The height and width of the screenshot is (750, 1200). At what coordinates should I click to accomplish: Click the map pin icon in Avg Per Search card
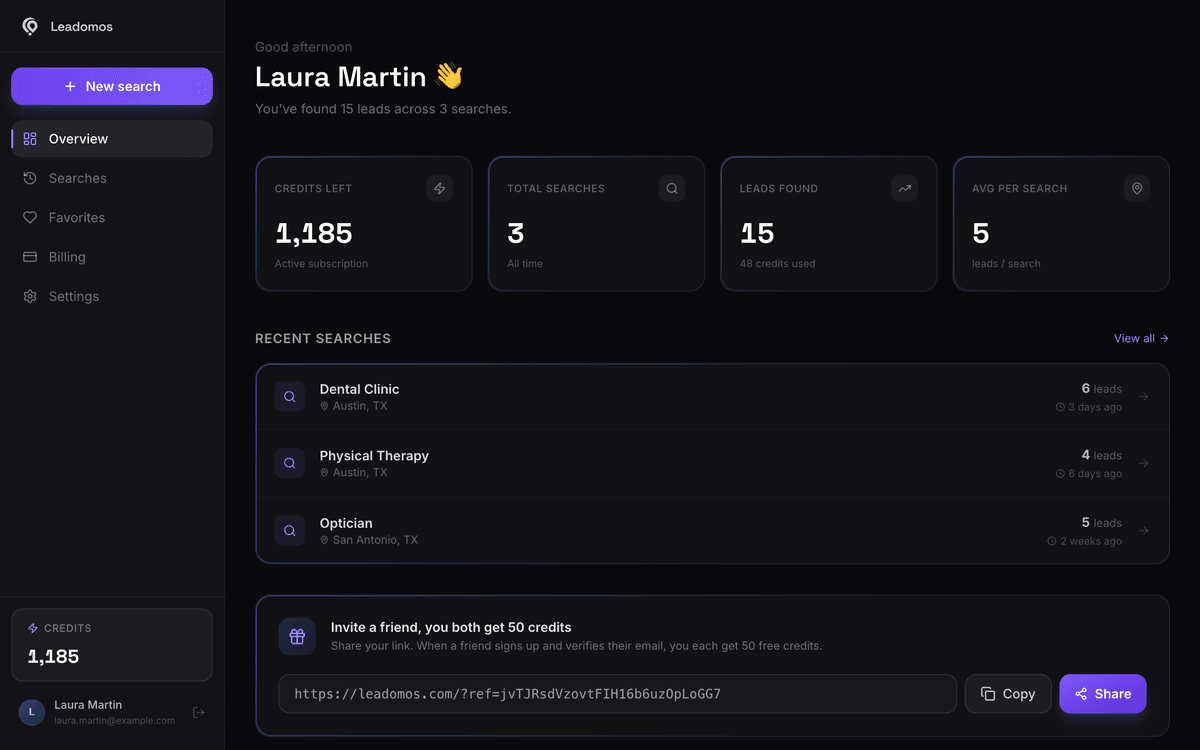[x=1136, y=188]
